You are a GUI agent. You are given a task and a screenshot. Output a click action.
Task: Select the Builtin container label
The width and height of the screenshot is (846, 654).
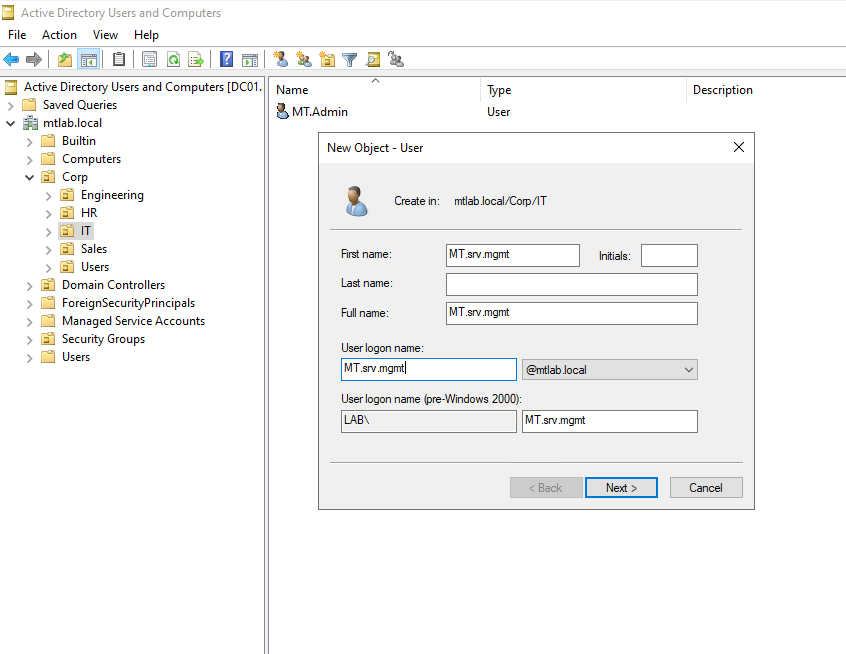pyautogui.click(x=79, y=141)
